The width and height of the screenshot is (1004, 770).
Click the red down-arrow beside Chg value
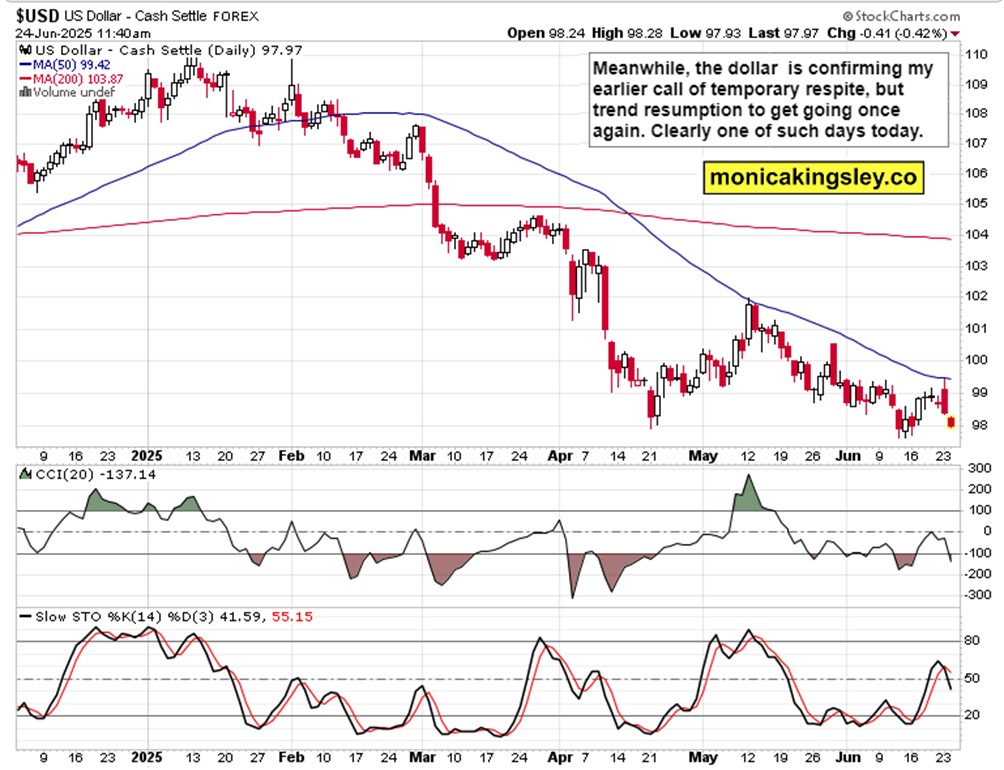[x=955, y=33]
